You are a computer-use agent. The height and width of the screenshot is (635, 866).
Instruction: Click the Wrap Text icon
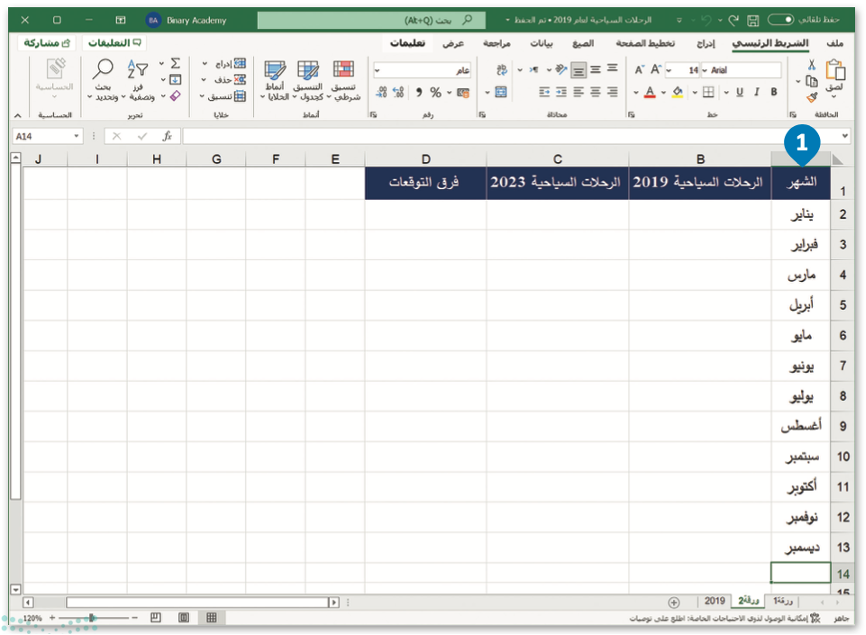[x=501, y=70]
